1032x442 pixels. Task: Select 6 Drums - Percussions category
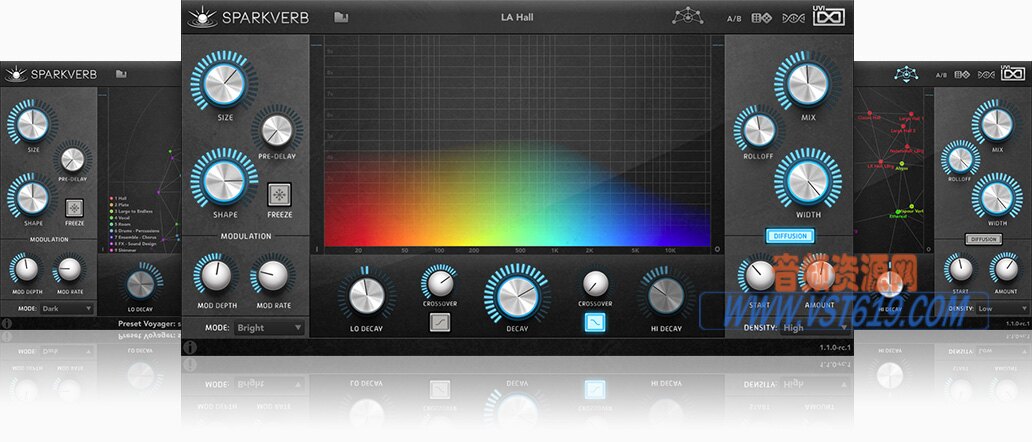click(x=136, y=230)
